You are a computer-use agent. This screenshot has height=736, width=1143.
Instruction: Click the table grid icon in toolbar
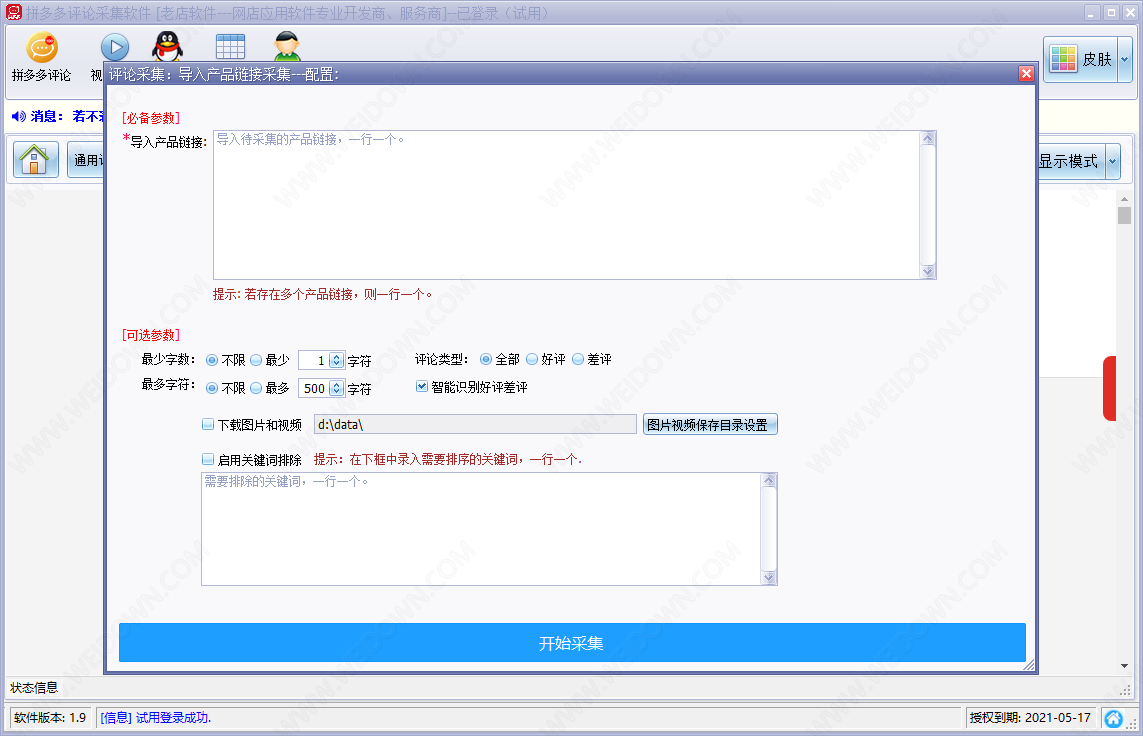tap(230, 47)
